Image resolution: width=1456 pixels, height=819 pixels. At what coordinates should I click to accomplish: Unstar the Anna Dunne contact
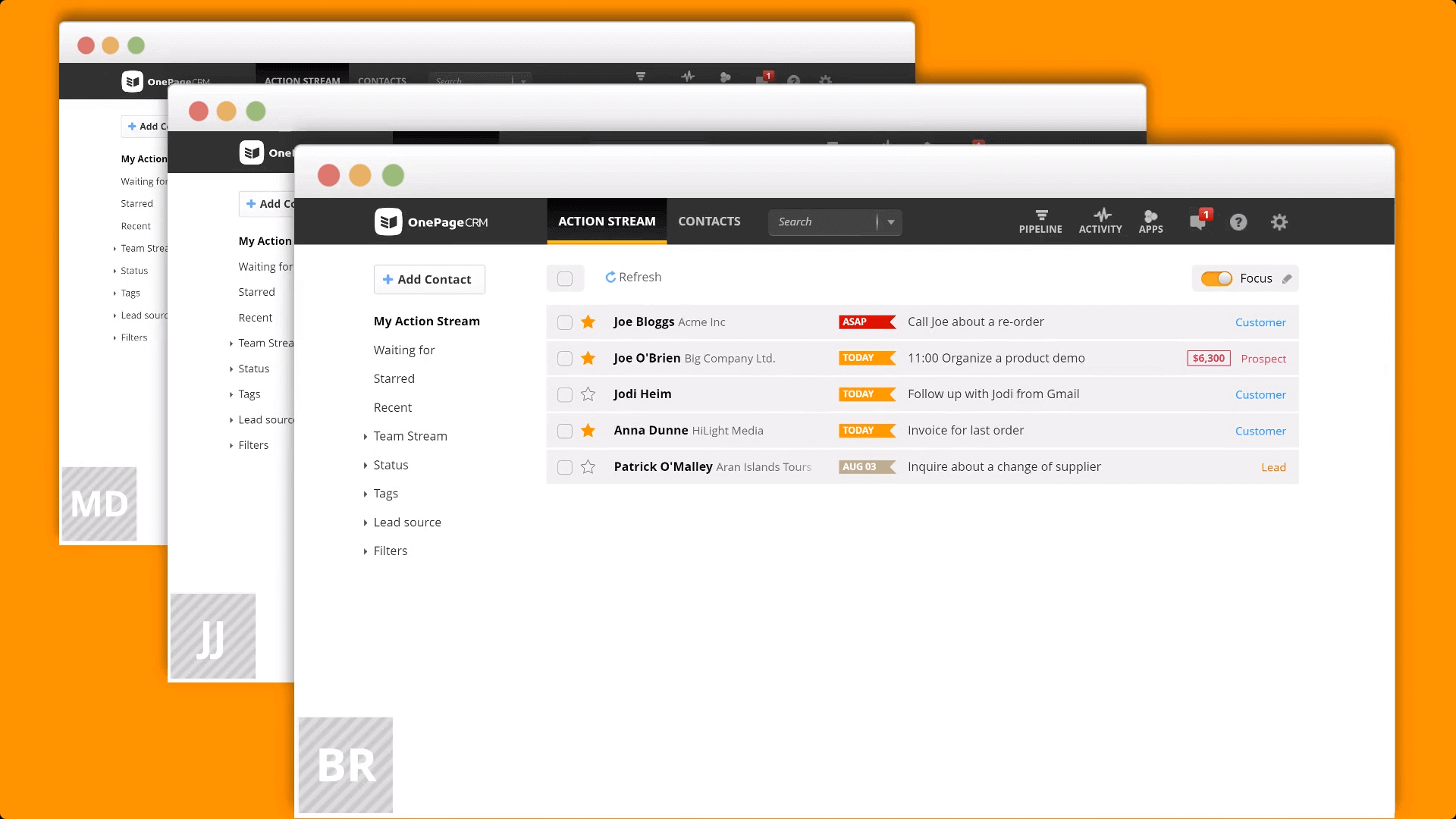588,431
